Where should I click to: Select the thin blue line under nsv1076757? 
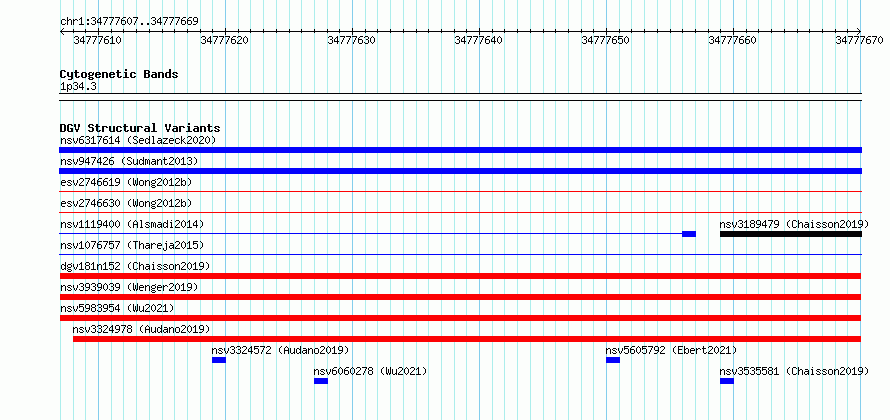coord(460,255)
